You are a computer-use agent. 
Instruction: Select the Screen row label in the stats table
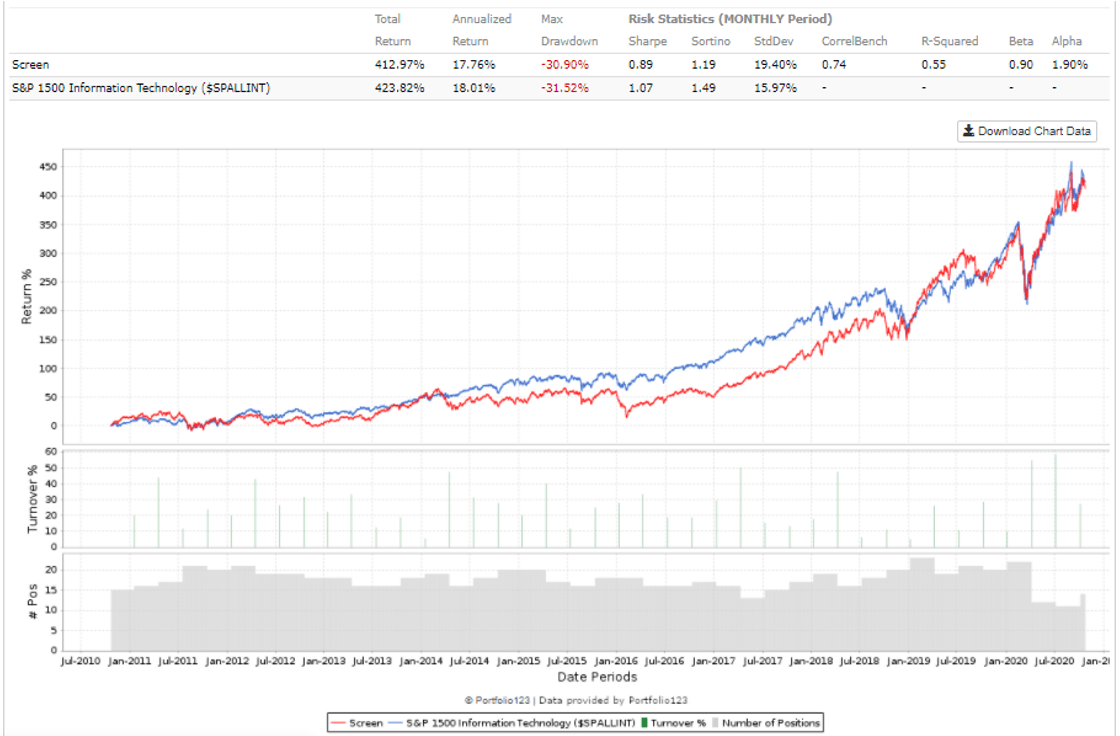point(31,65)
